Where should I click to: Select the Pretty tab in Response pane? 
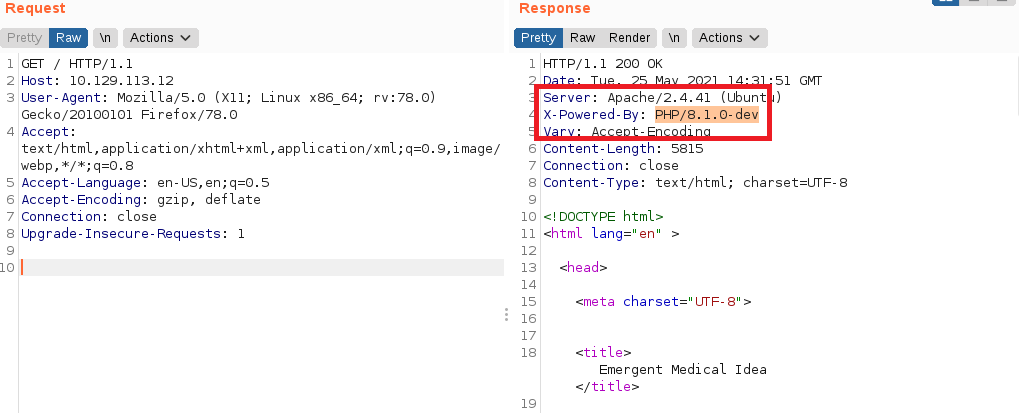click(x=538, y=38)
